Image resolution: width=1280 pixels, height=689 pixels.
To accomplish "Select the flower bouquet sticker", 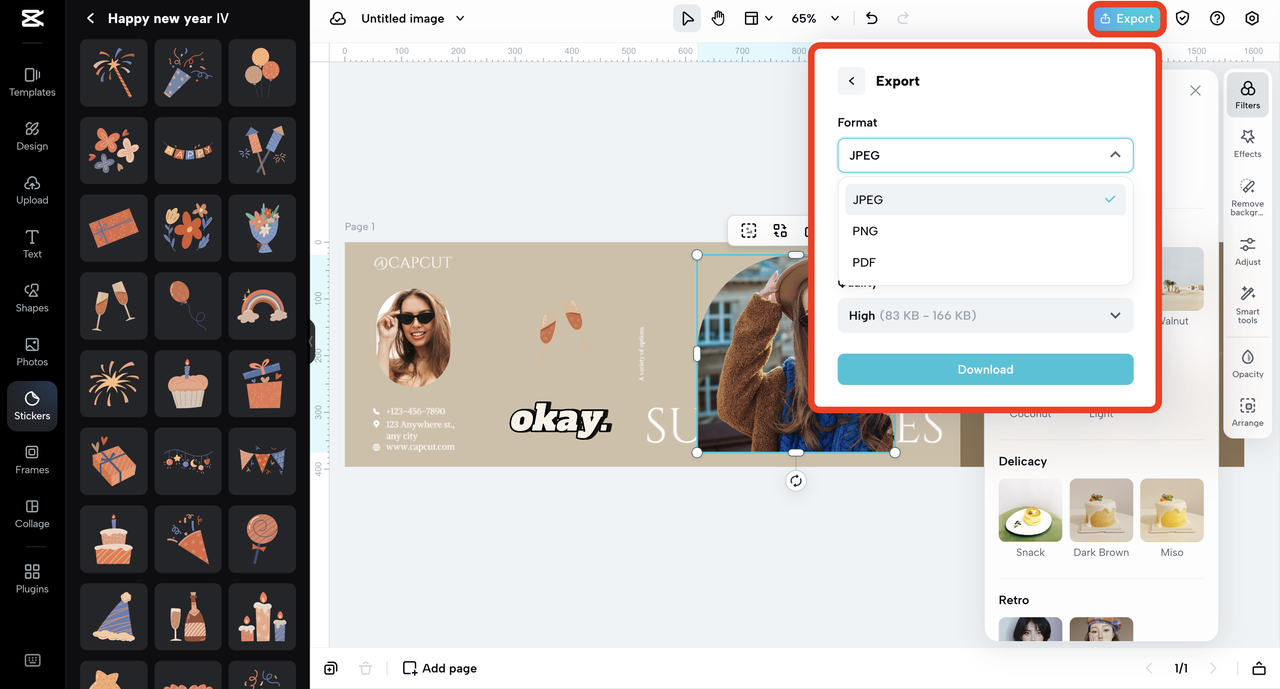I will point(262,228).
